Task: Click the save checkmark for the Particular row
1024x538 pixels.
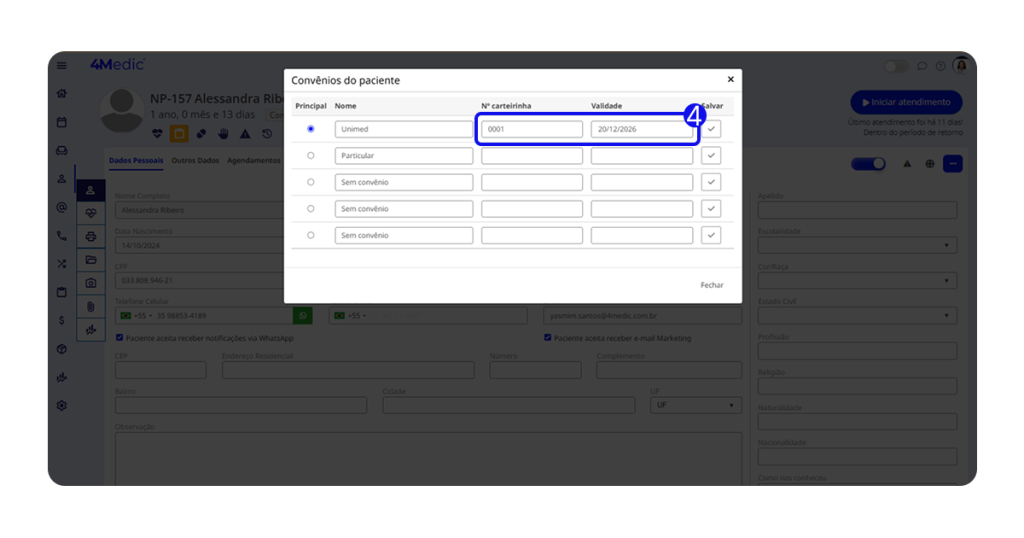Action: click(711, 156)
